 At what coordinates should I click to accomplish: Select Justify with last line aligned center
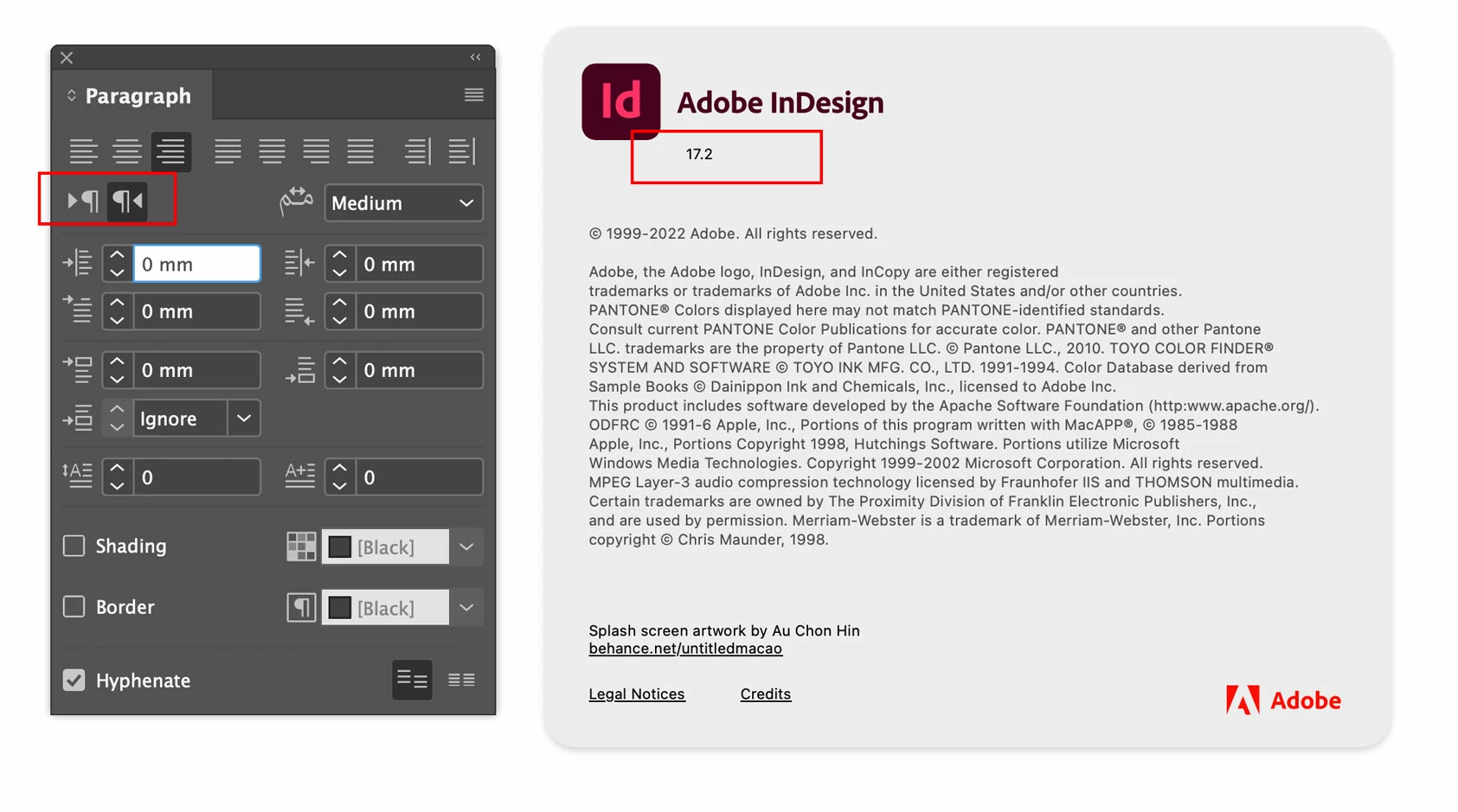(272, 151)
